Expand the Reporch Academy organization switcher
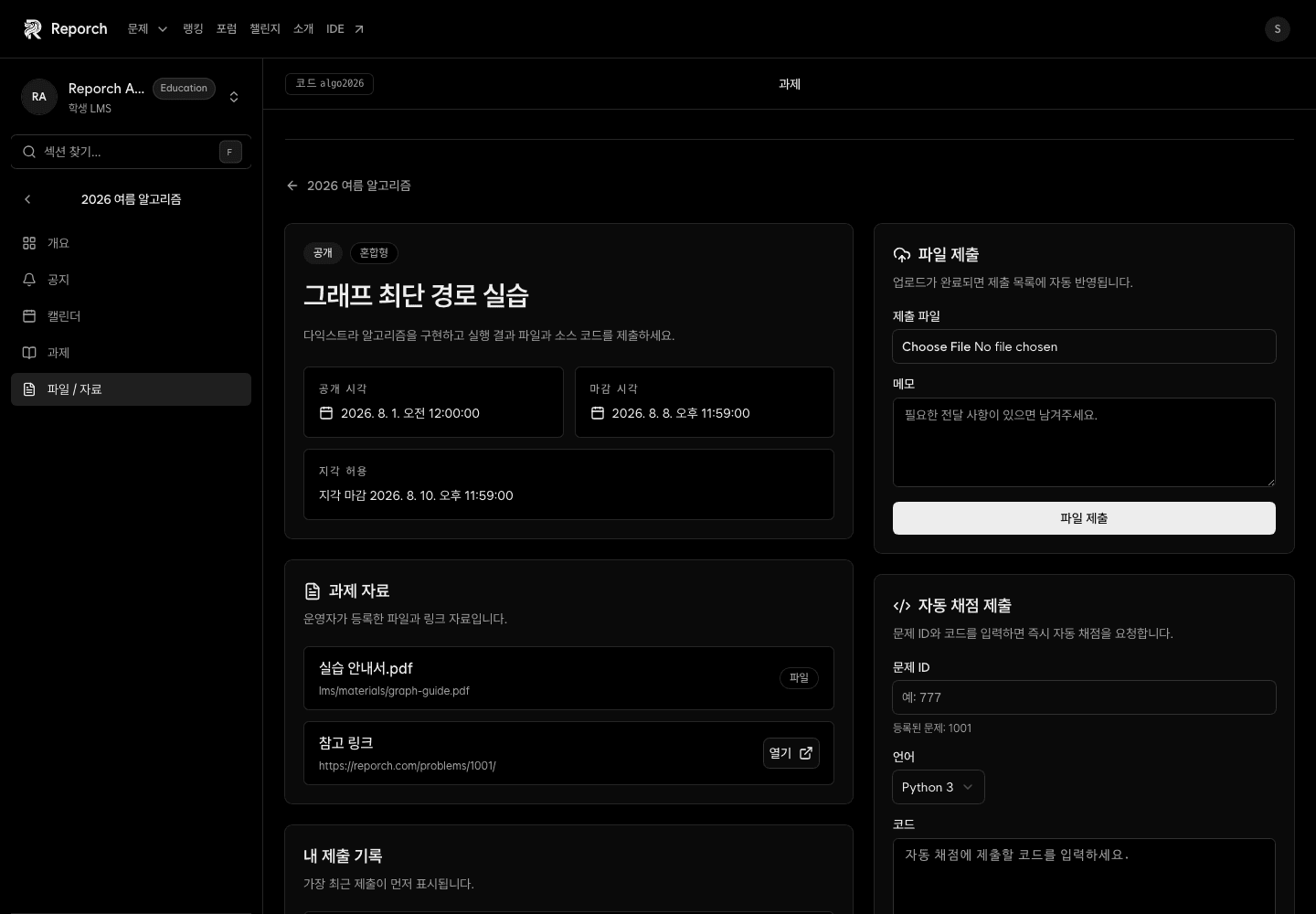This screenshot has height=914, width=1316. click(x=234, y=97)
